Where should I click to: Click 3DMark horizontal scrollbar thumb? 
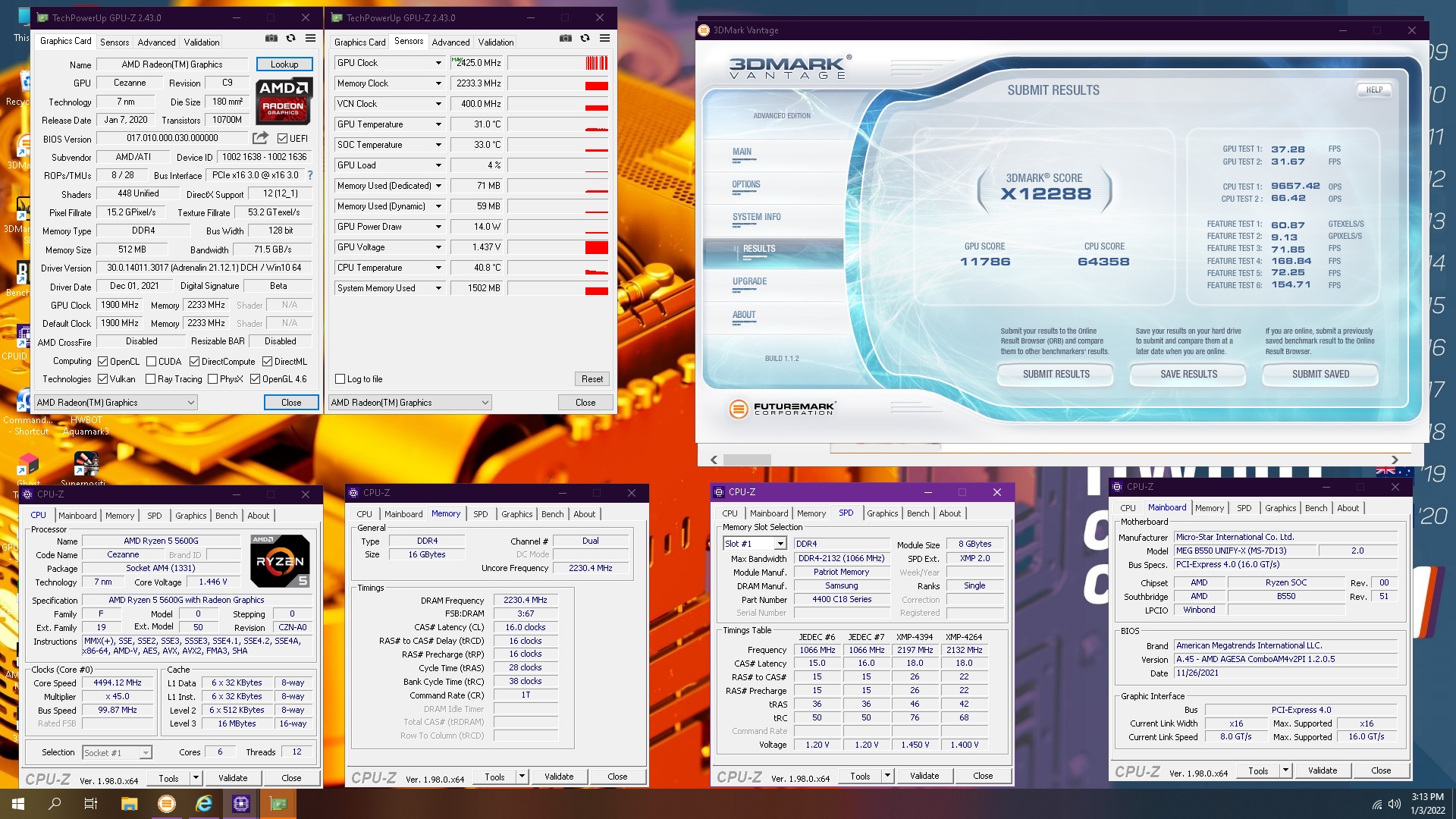click(747, 460)
